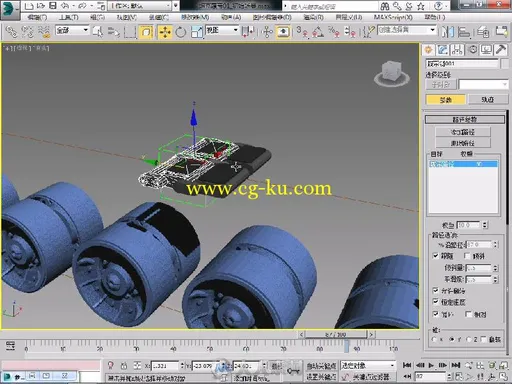This screenshot has height=384, width=512.
Task: Click the Save File floppy icon
Action: coord(53,6)
